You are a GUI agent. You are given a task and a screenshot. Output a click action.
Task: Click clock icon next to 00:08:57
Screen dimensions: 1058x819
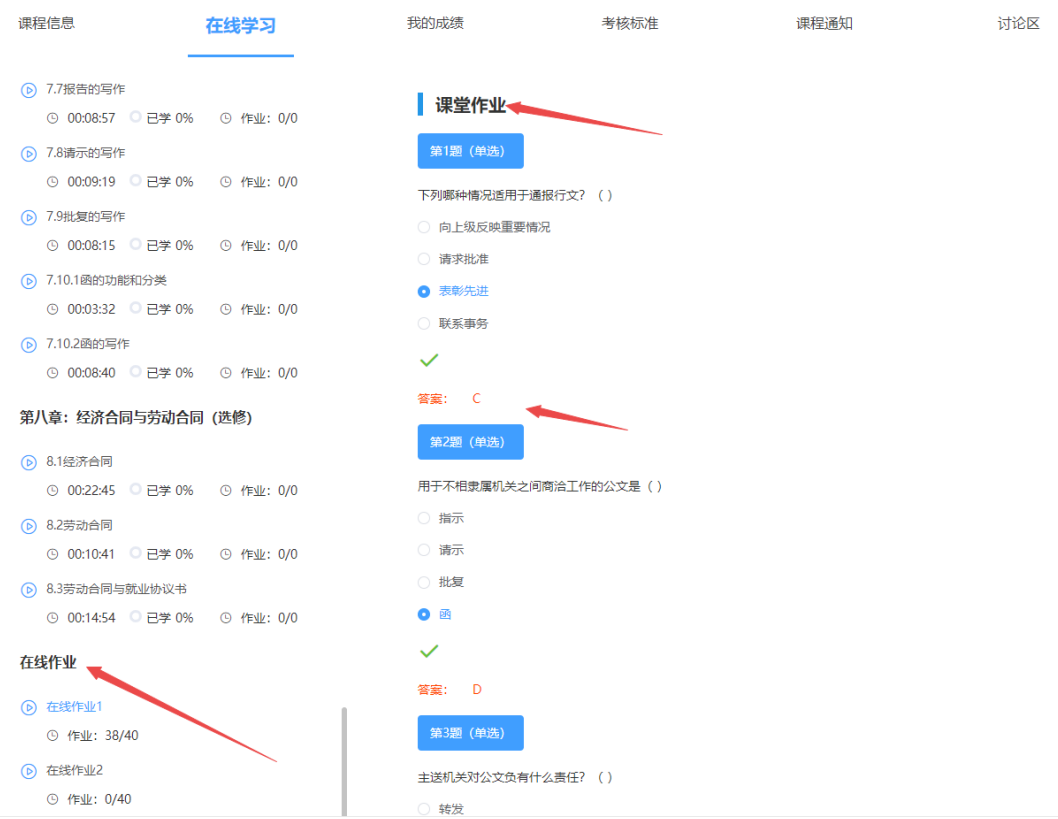pyautogui.click(x=52, y=118)
